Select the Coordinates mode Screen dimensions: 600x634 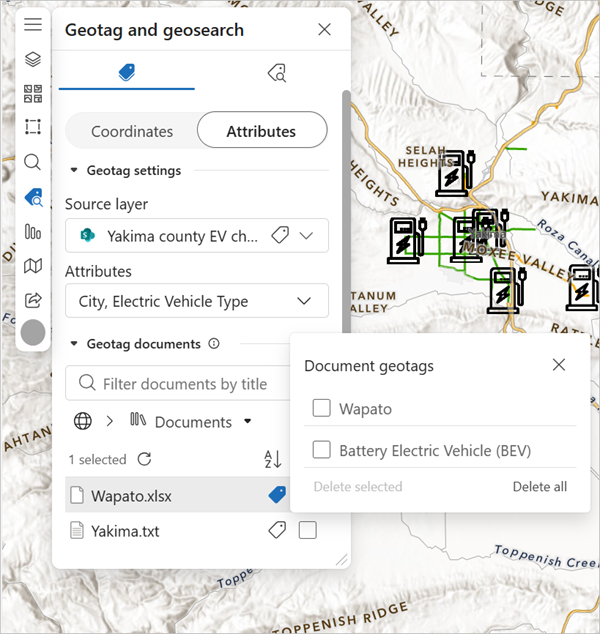point(132,131)
